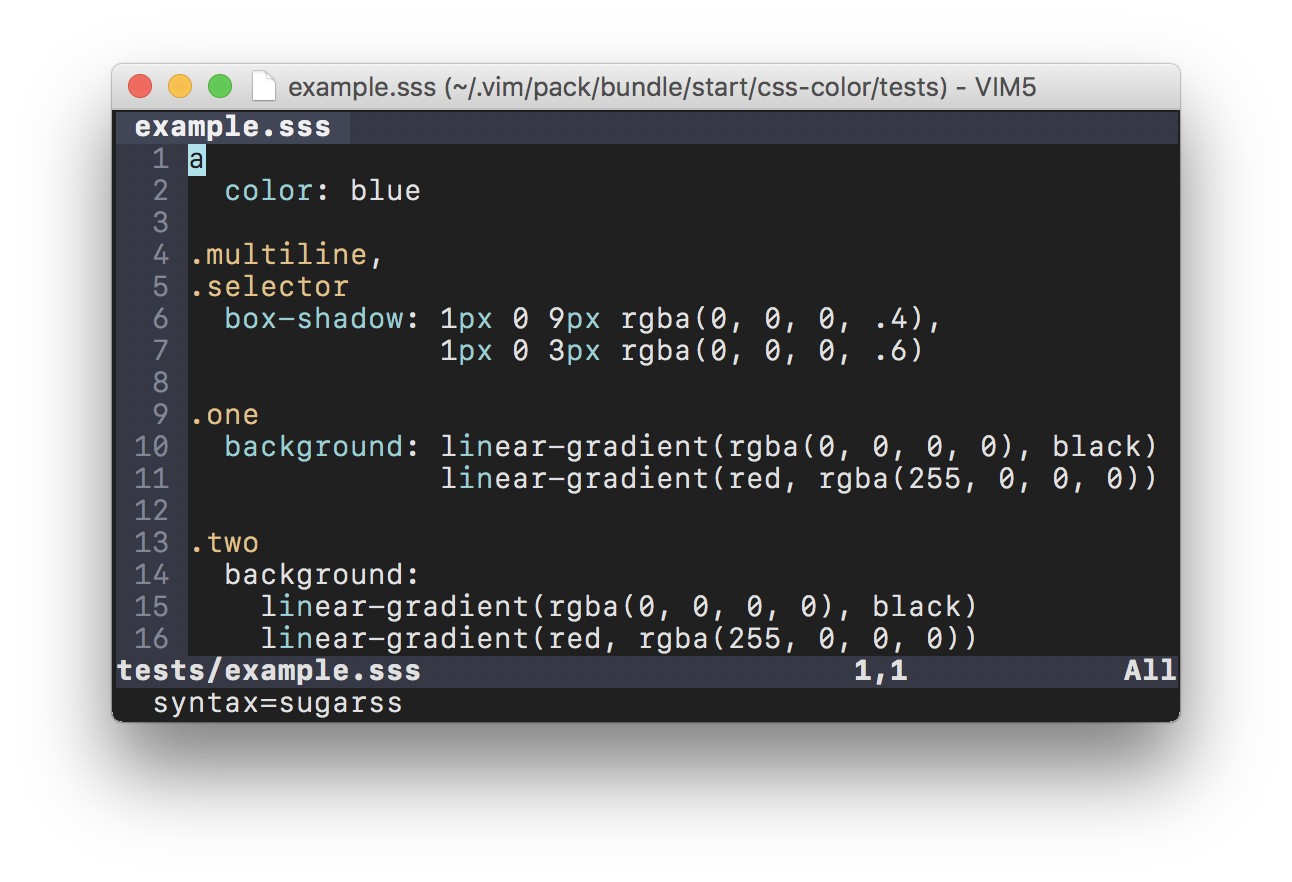Click 'syntax=sugarss' in command line

tap(277, 703)
